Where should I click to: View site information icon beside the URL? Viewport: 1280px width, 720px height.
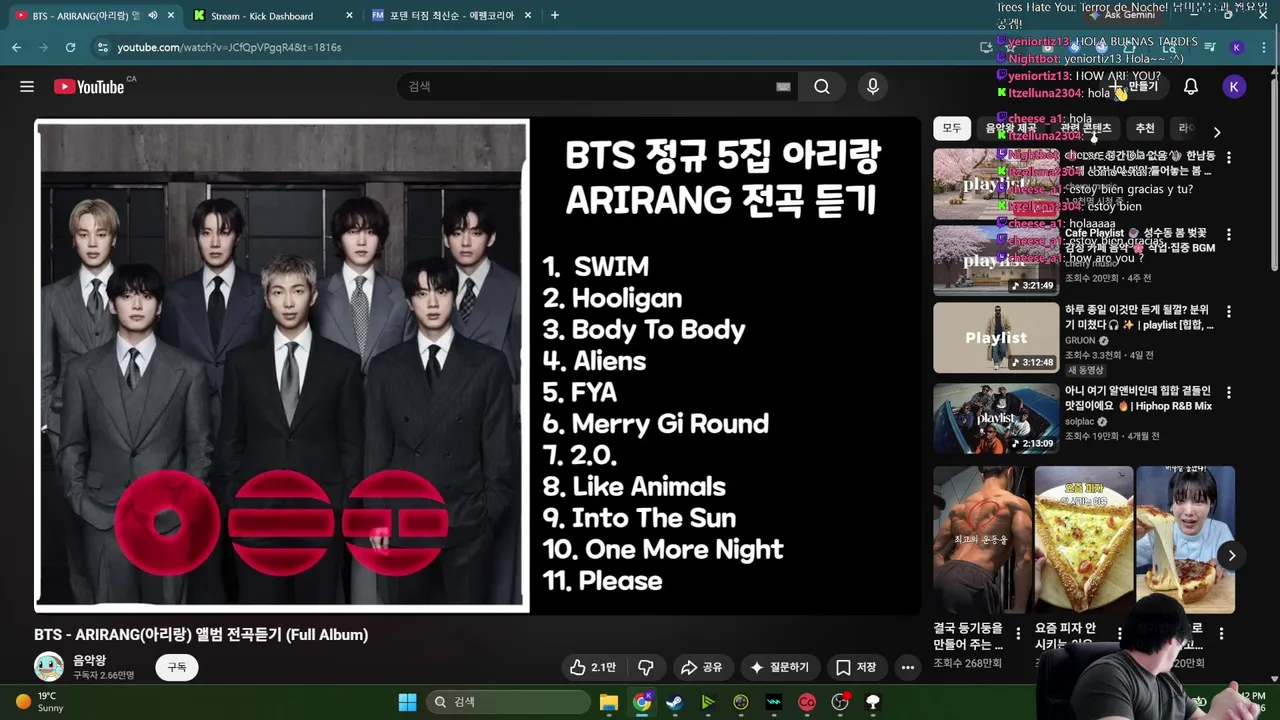[x=102, y=47]
